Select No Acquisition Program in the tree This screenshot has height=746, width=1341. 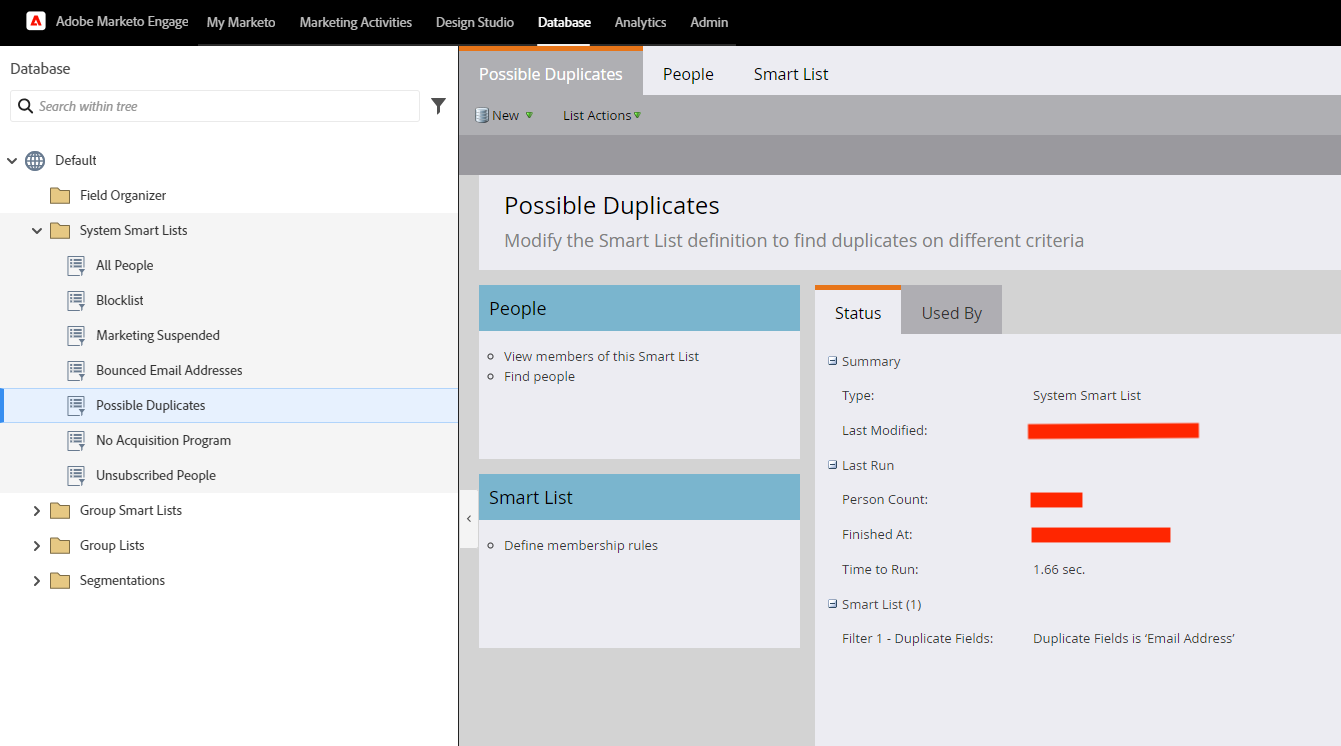[164, 440]
